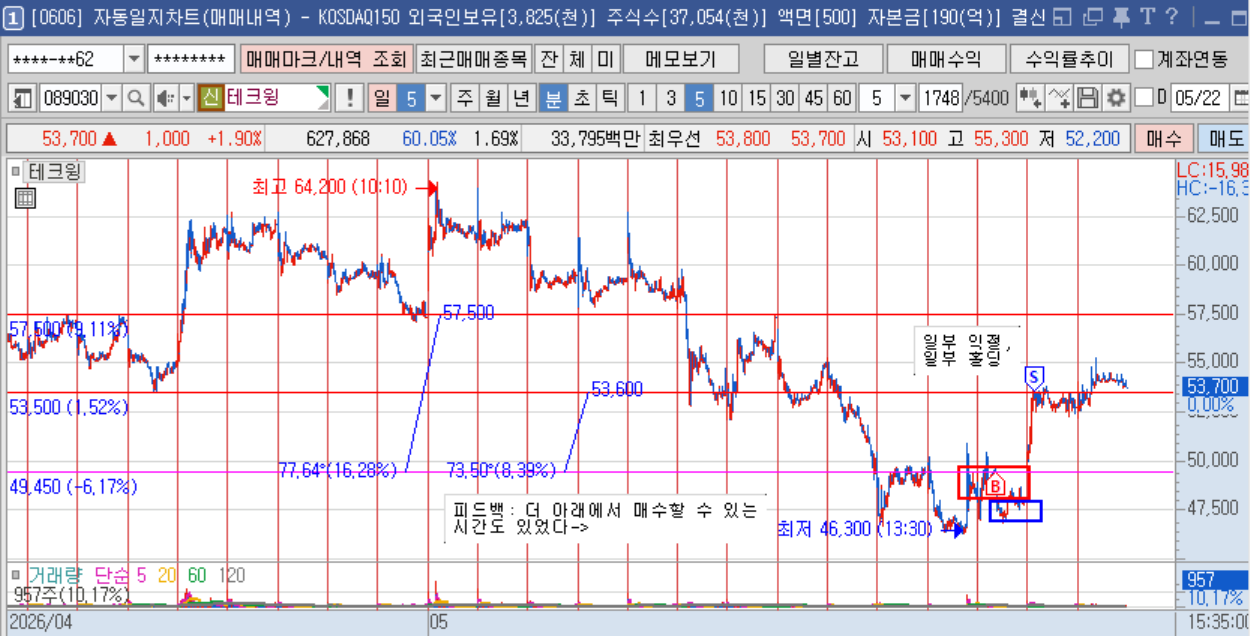Click the 05/22 date field

click(1199, 98)
